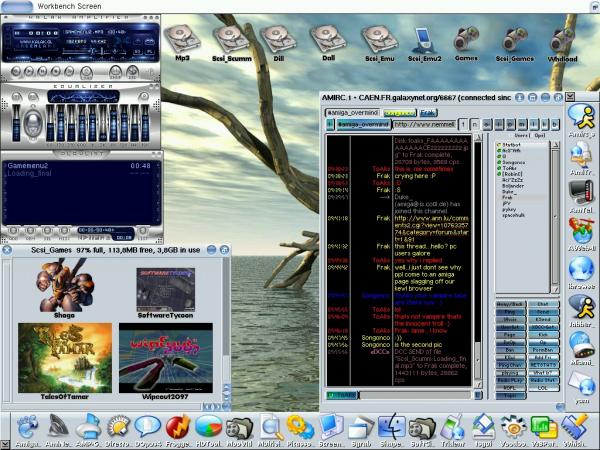Image resolution: width=600 pixels, height=450 pixels.
Task: Click the AmIRC topic field
Action: (425, 124)
